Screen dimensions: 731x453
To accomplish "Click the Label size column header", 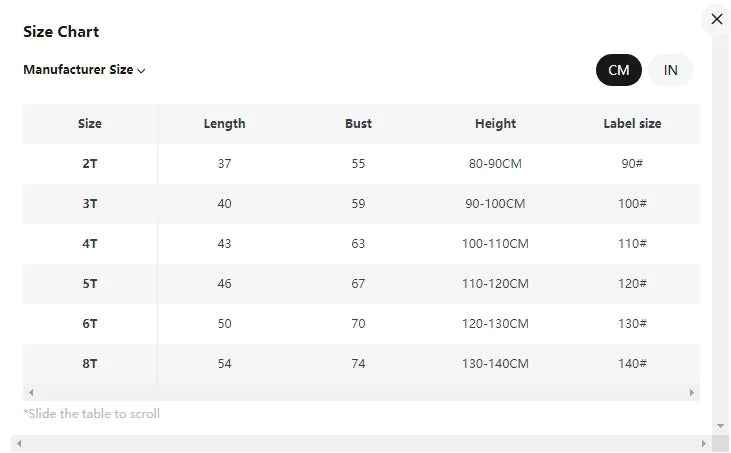I will coord(632,124).
